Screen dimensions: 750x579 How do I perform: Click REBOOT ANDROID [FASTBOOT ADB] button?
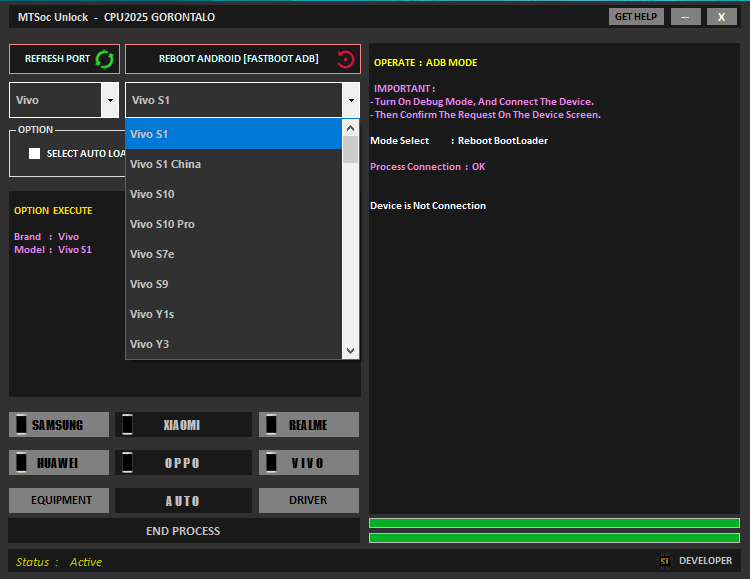tap(243, 59)
